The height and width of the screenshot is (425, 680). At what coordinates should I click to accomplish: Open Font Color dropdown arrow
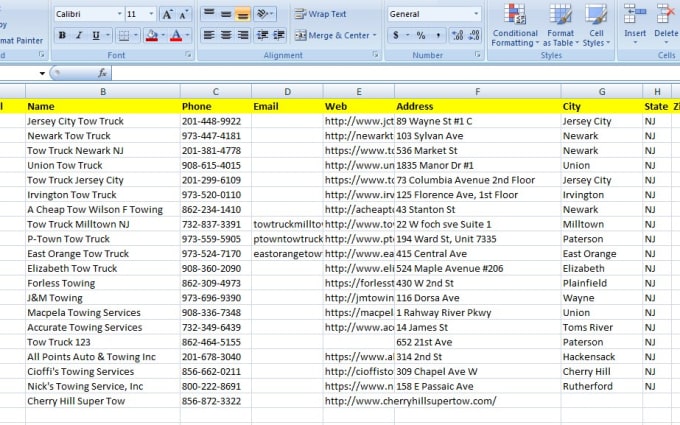[x=187, y=35]
